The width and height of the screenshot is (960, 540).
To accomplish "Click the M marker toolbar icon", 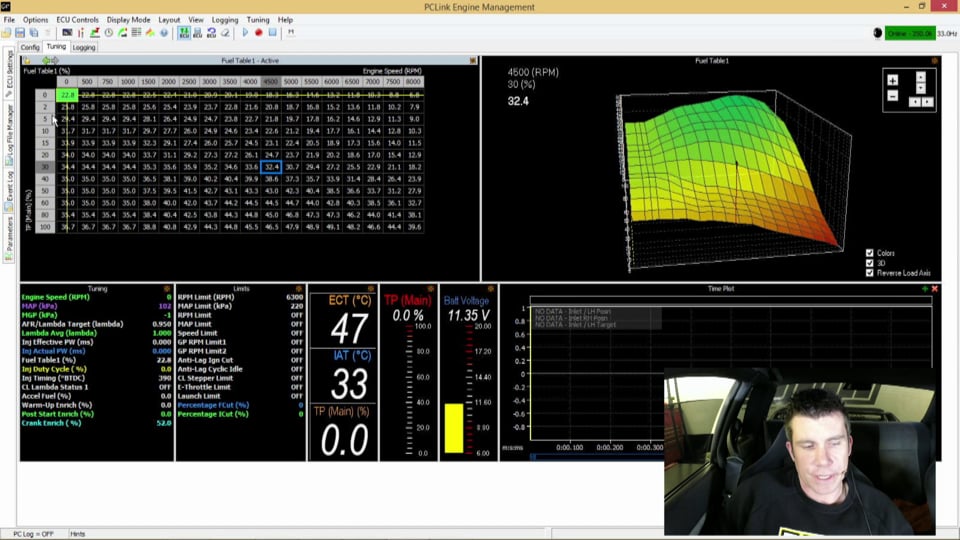I will (291, 32).
